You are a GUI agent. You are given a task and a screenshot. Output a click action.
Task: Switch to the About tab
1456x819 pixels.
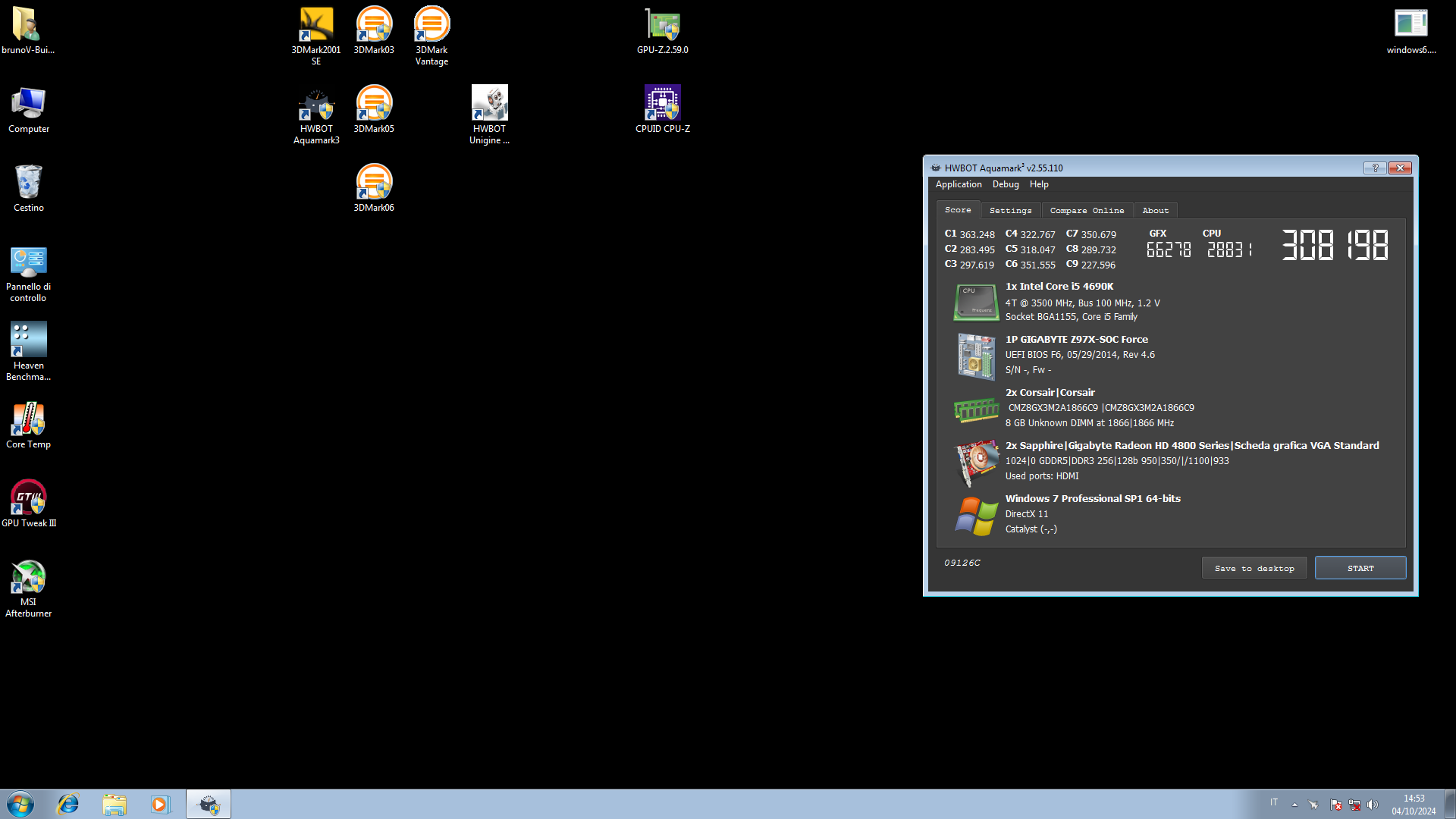point(1156,211)
